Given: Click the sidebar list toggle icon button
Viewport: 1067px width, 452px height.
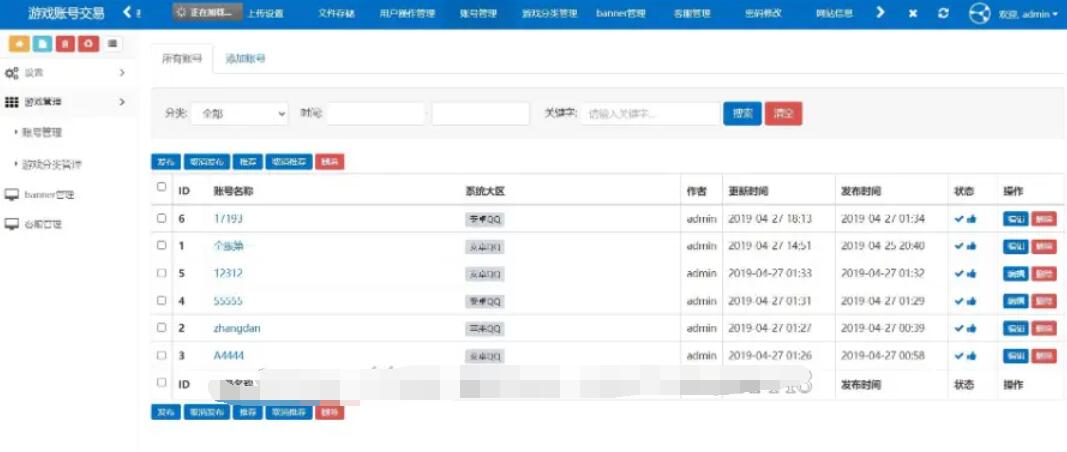Looking at the screenshot, I should coord(112,44).
